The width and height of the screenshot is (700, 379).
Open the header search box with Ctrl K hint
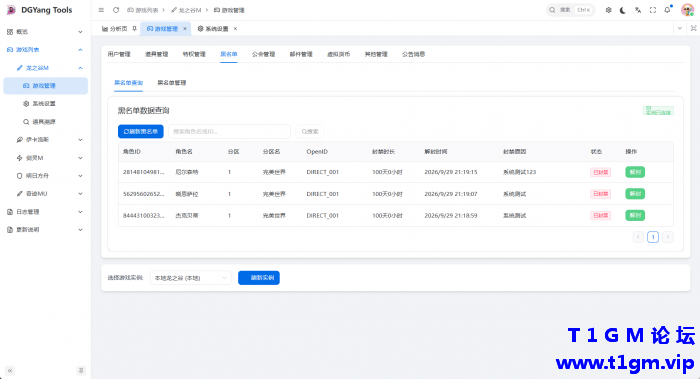571,10
